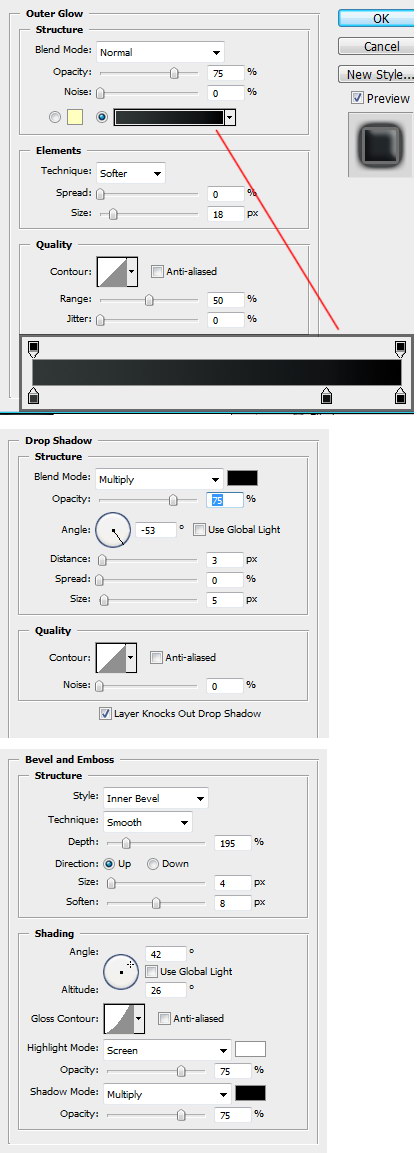This screenshot has height=1153, width=418.
Task: Open the gradient picker arrow in Outer Glow
Action: click(x=230, y=117)
